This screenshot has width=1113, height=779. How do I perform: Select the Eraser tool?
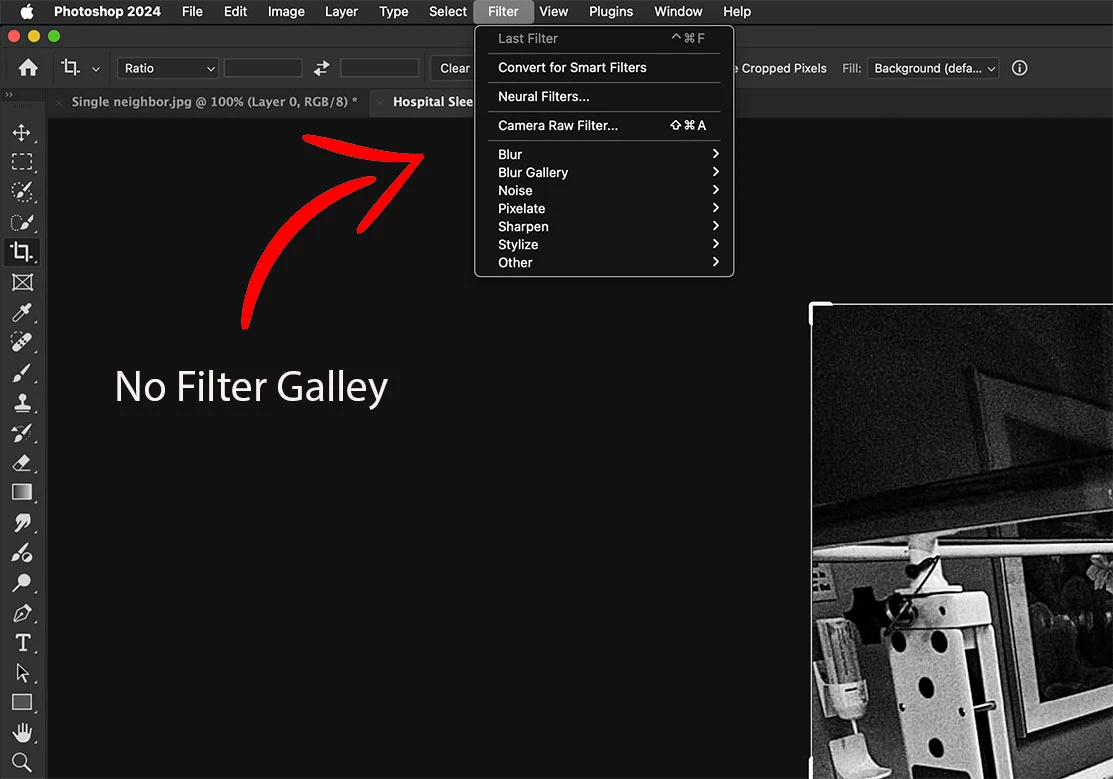21,463
